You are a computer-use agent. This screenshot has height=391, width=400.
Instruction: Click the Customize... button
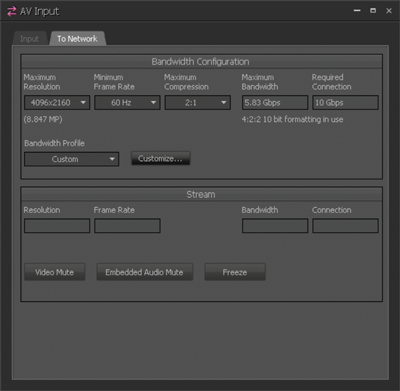coord(160,158)
